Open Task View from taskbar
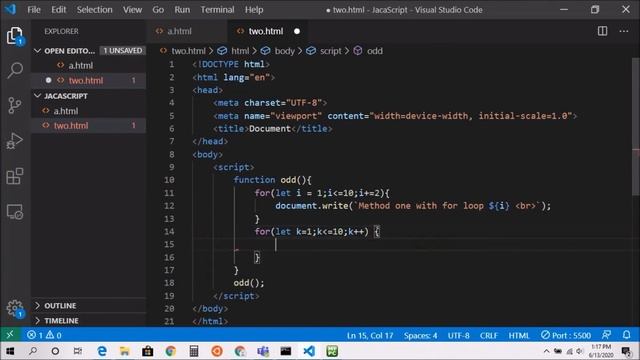The image size is (640, 360). pos(78,351)
